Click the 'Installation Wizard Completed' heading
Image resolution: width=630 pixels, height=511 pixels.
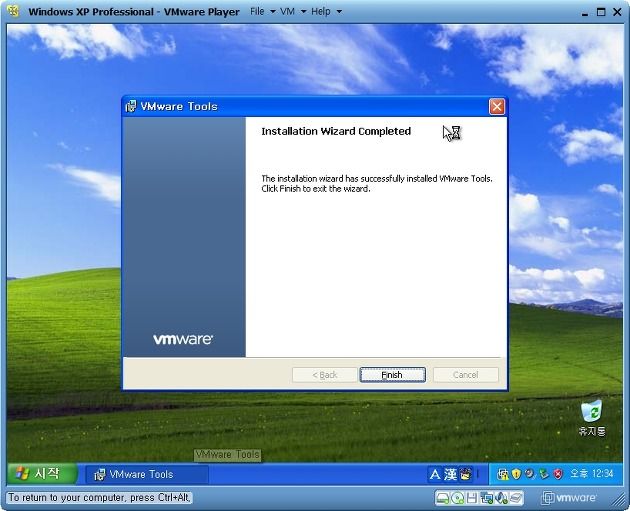tap(336, 131)
